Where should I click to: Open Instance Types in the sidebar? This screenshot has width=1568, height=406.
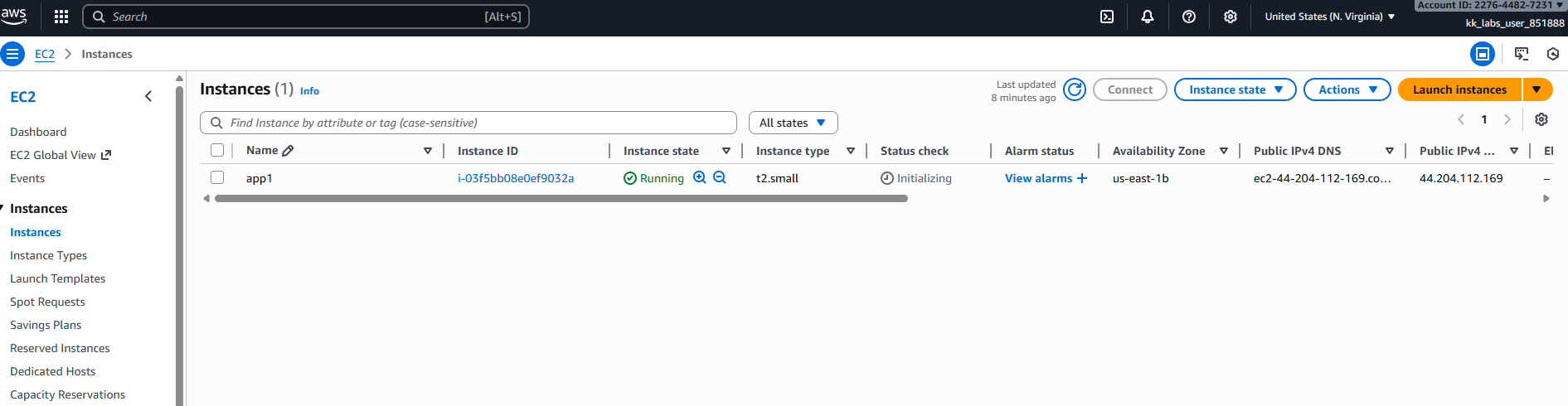tap(48, 255)
